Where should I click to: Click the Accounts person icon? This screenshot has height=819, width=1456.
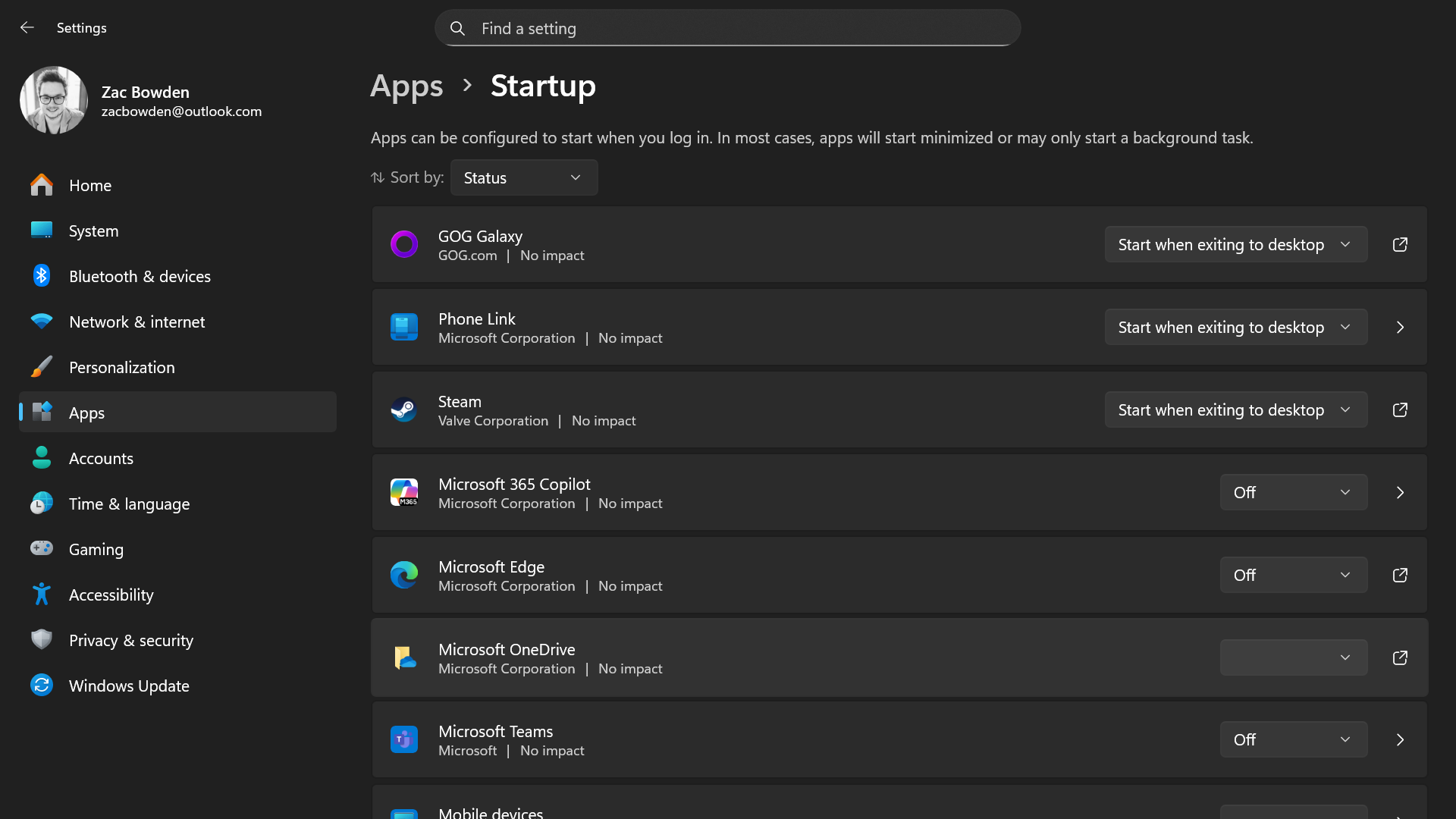[x=42, y=457]
